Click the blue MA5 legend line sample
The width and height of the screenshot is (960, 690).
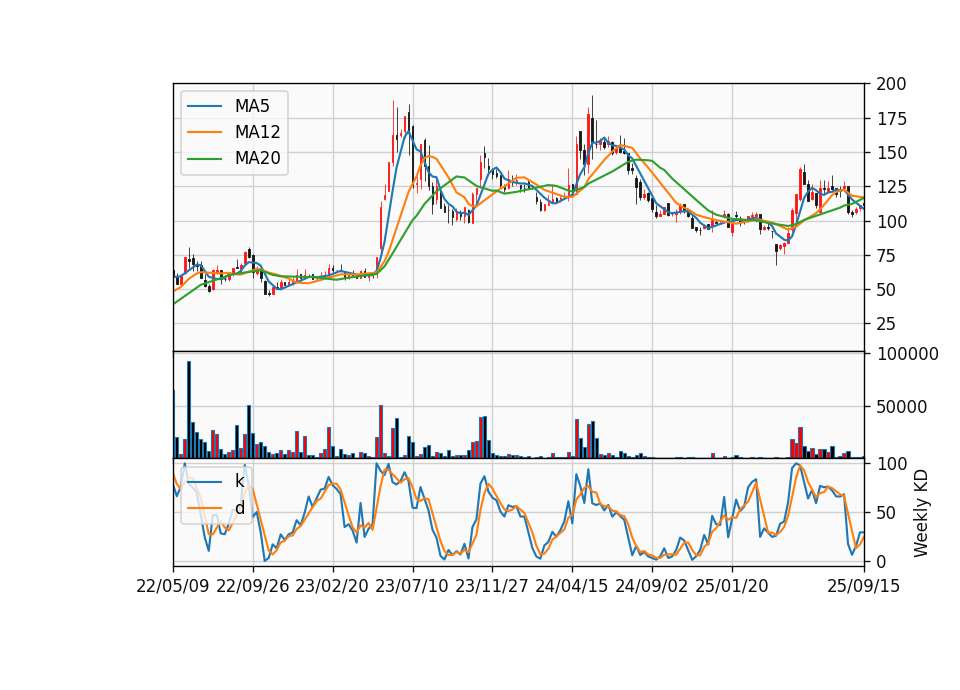point(204,107)
